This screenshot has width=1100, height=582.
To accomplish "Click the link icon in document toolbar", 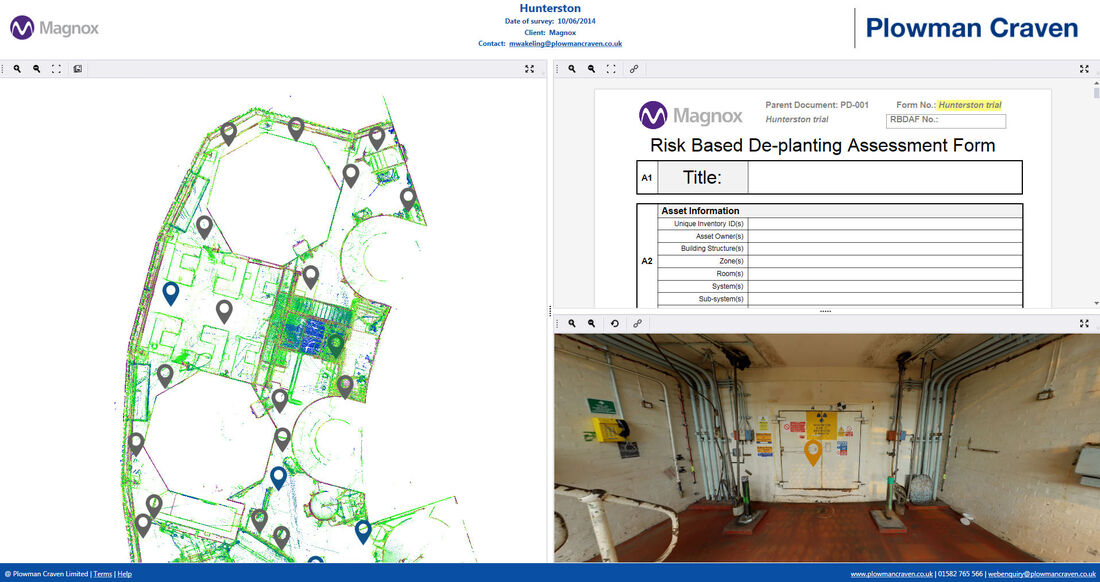I will pos(634,69).
